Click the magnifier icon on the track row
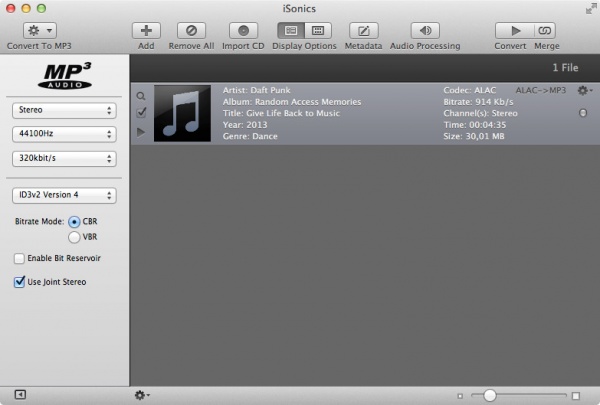This screenshot has height=405, width=600. (141, 96)
